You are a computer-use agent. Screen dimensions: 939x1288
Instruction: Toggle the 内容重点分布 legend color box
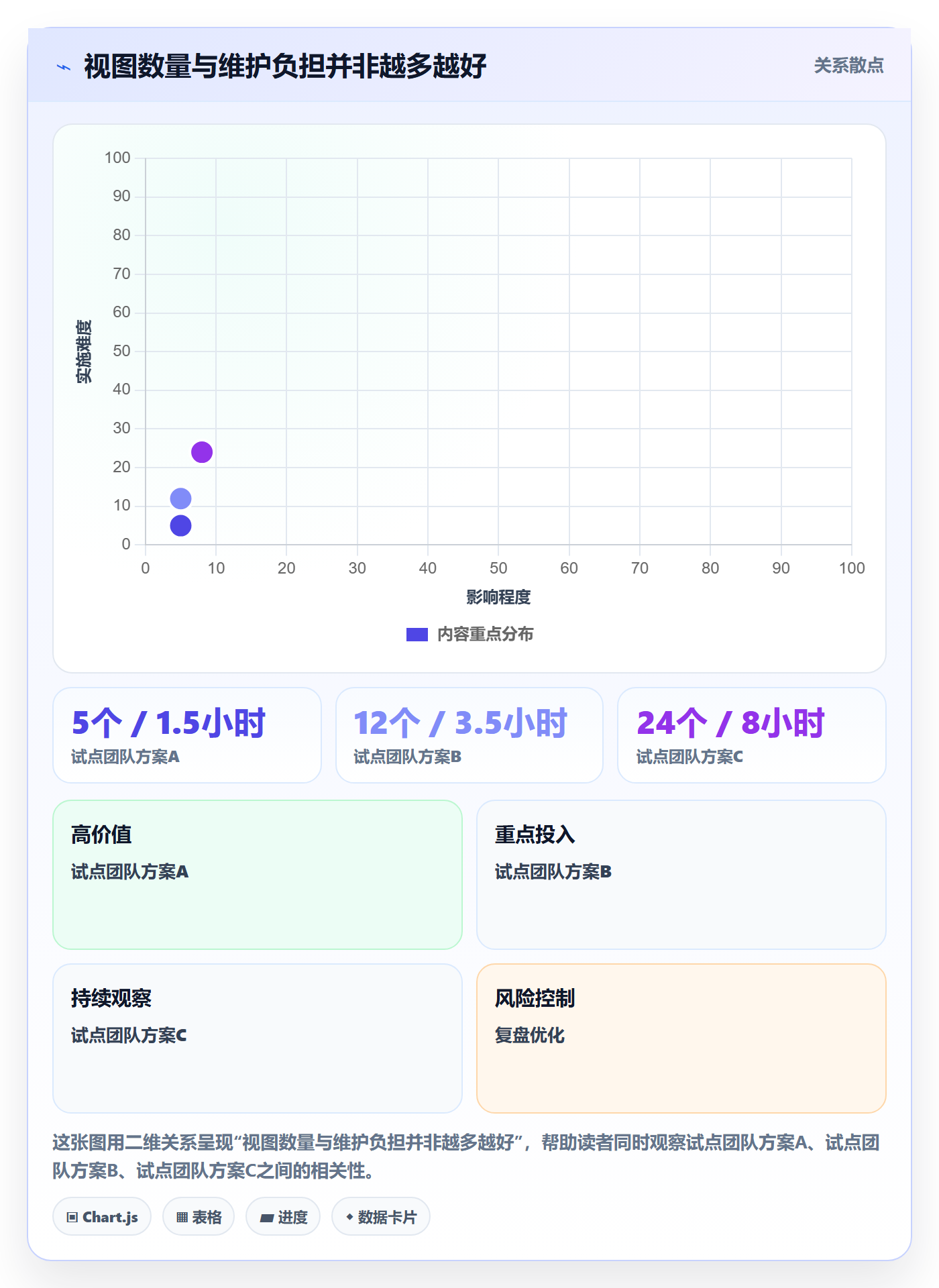click(417, 635)
